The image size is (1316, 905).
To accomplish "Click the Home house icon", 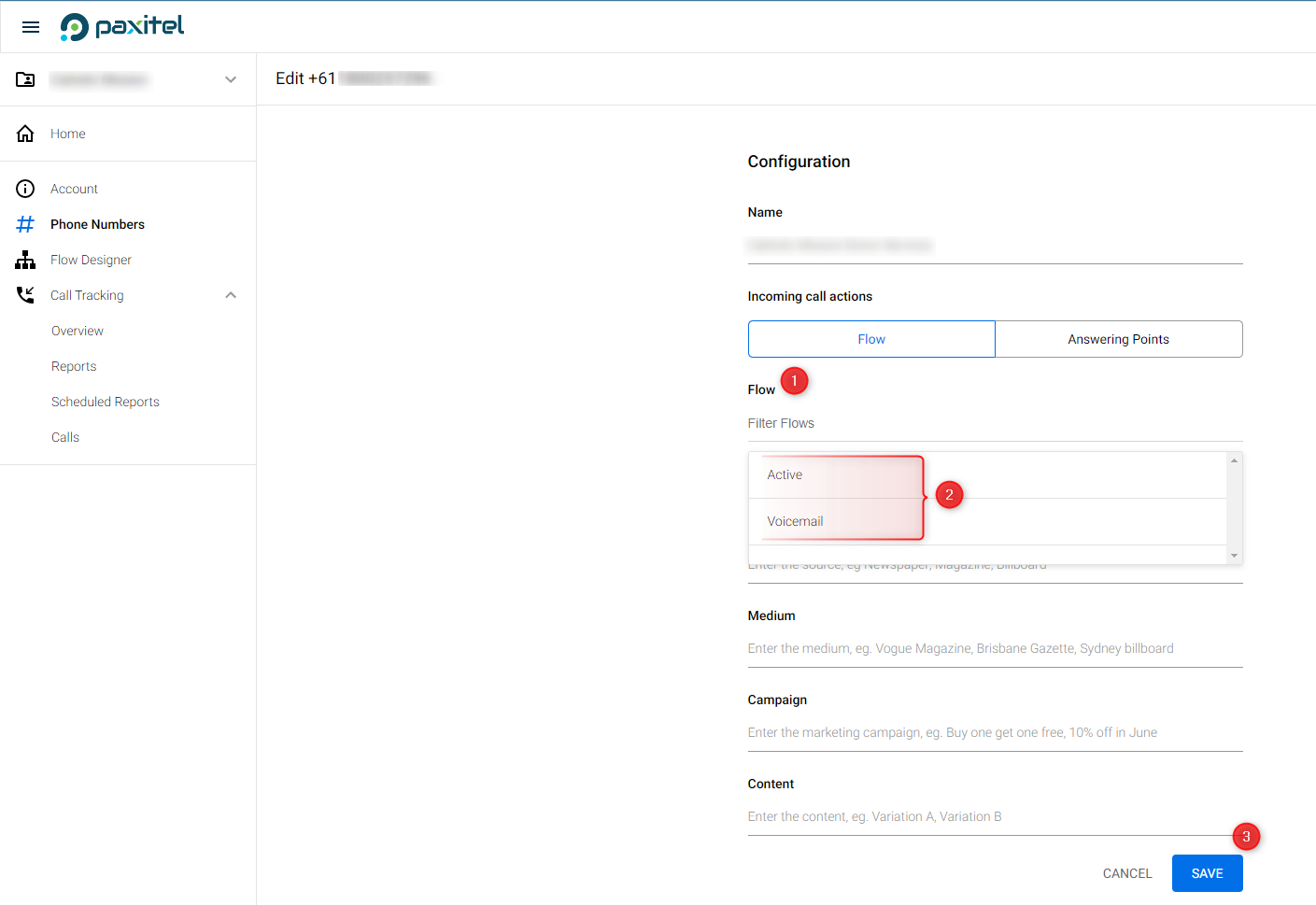I will tap(25, 134).
